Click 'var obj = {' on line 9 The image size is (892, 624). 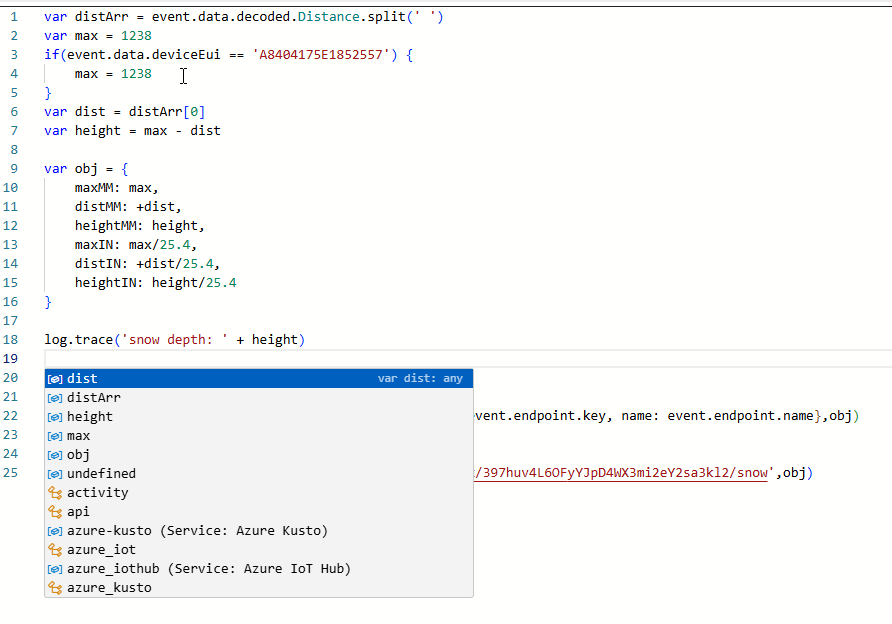(86, 169)
